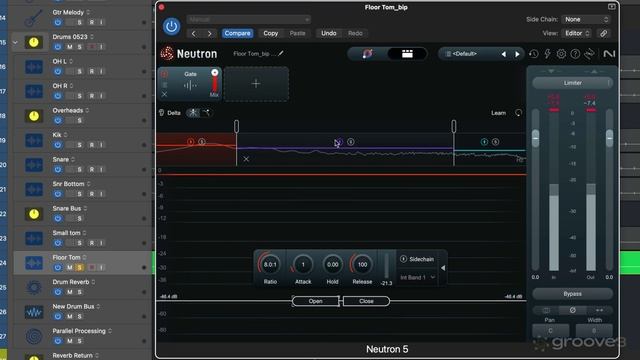Open the Assistant view icon in Neutron

(x=367, y=54)
